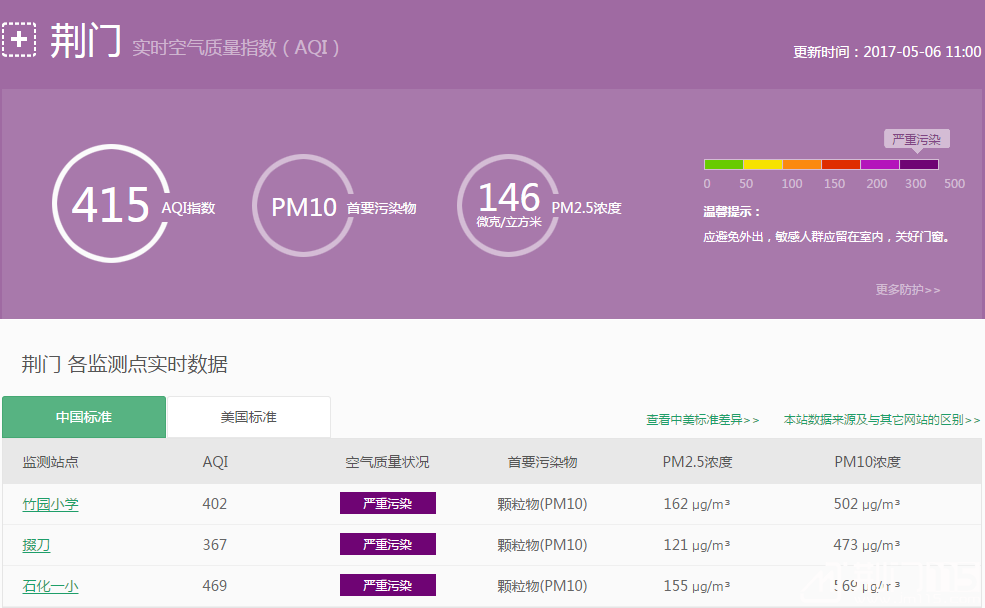Screen dimensions: 985x608
Task: Click yellow segment of AQI color scale
Action: tap(762, 164)
